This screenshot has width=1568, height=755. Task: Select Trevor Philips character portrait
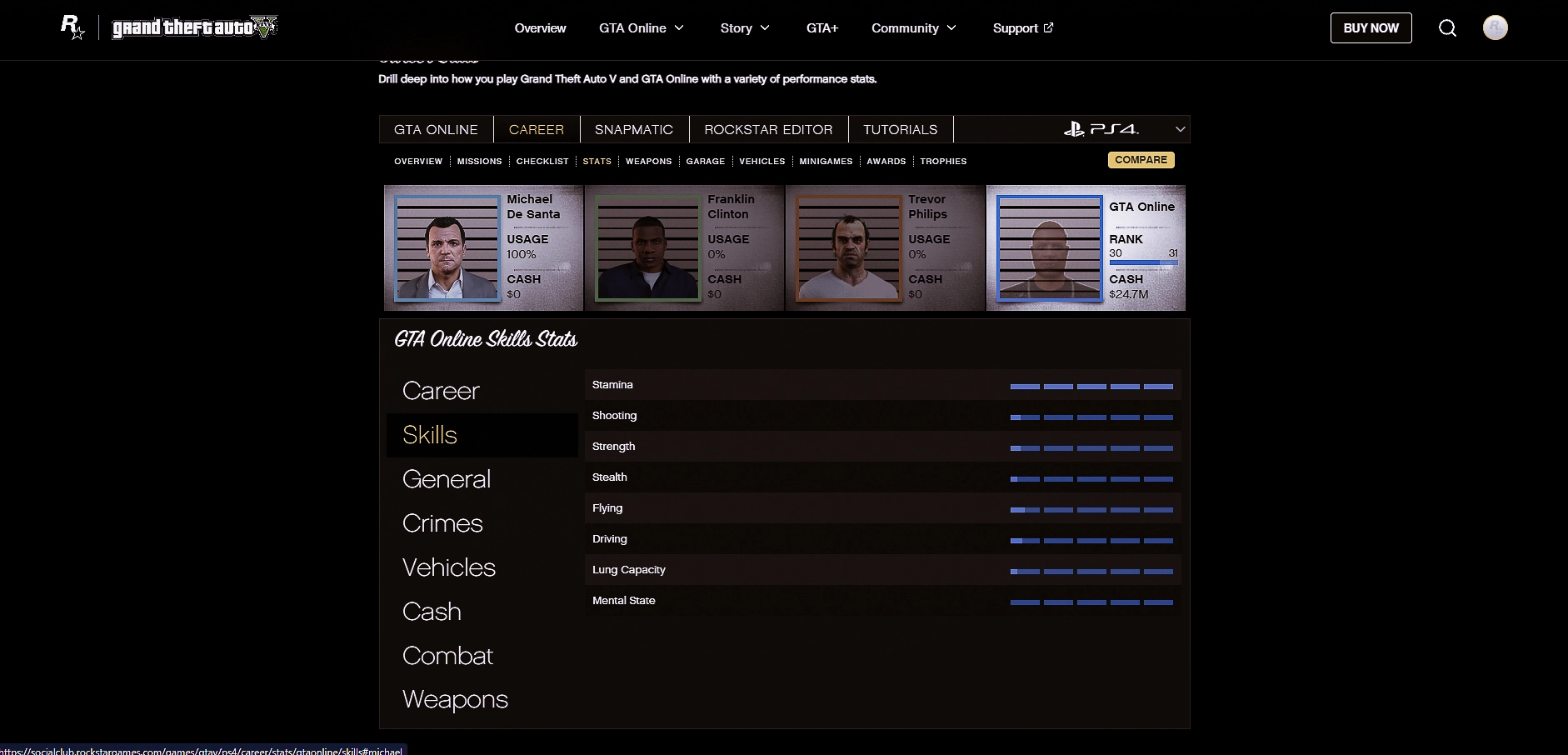coord(849,248)
